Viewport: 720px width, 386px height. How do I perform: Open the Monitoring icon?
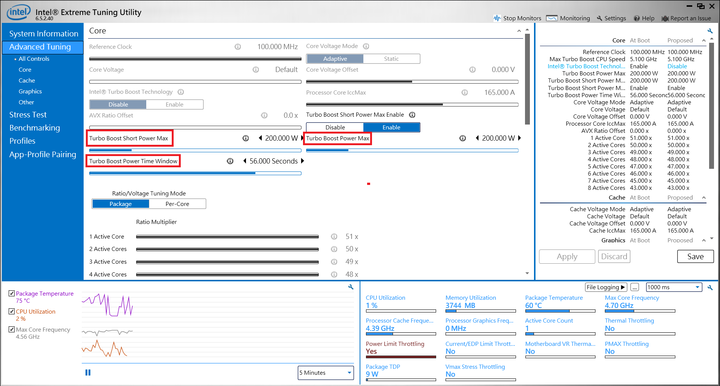[x=551, y=18]
